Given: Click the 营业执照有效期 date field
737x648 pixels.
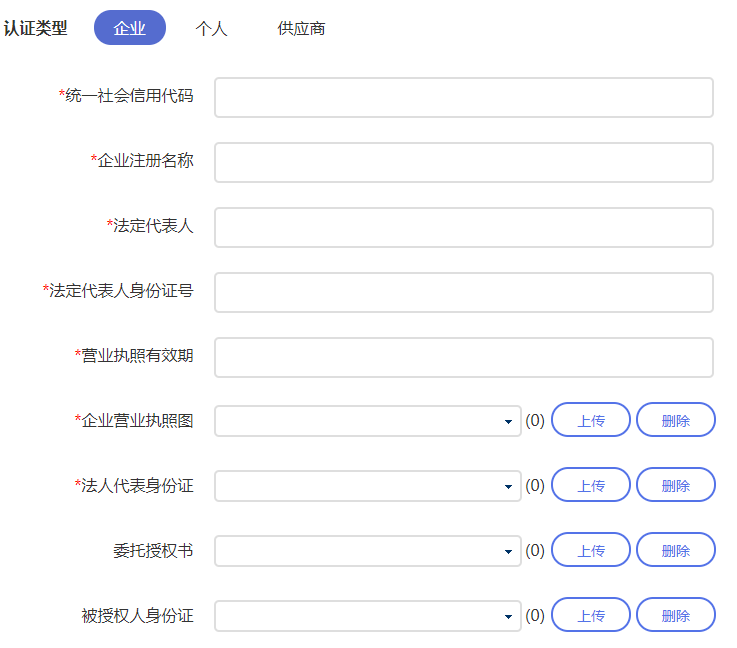Looking at the screenshot, I should [463, 357].
